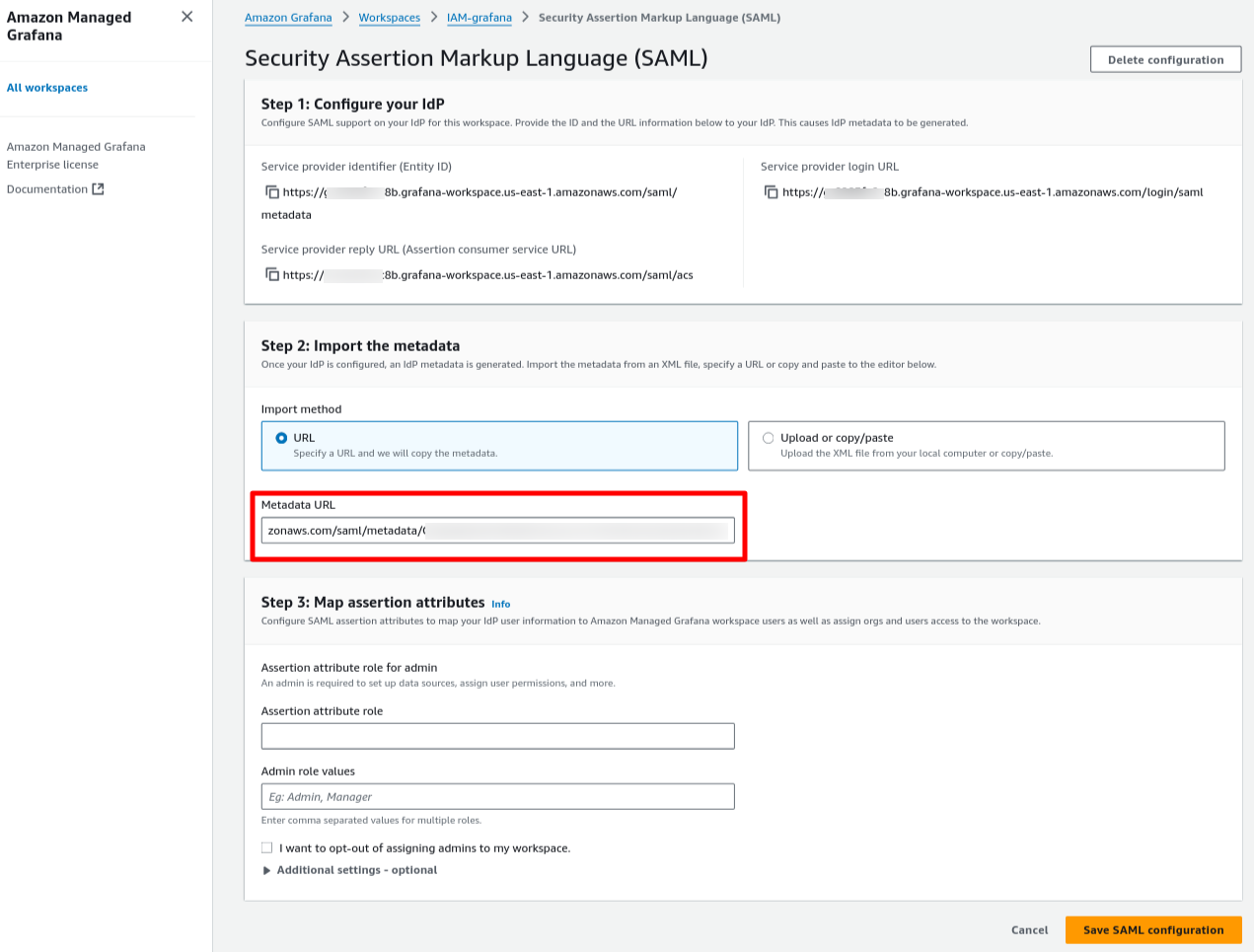
Task: Copy the service provider identifier (Entity ID)
Action: coord(273,191)
